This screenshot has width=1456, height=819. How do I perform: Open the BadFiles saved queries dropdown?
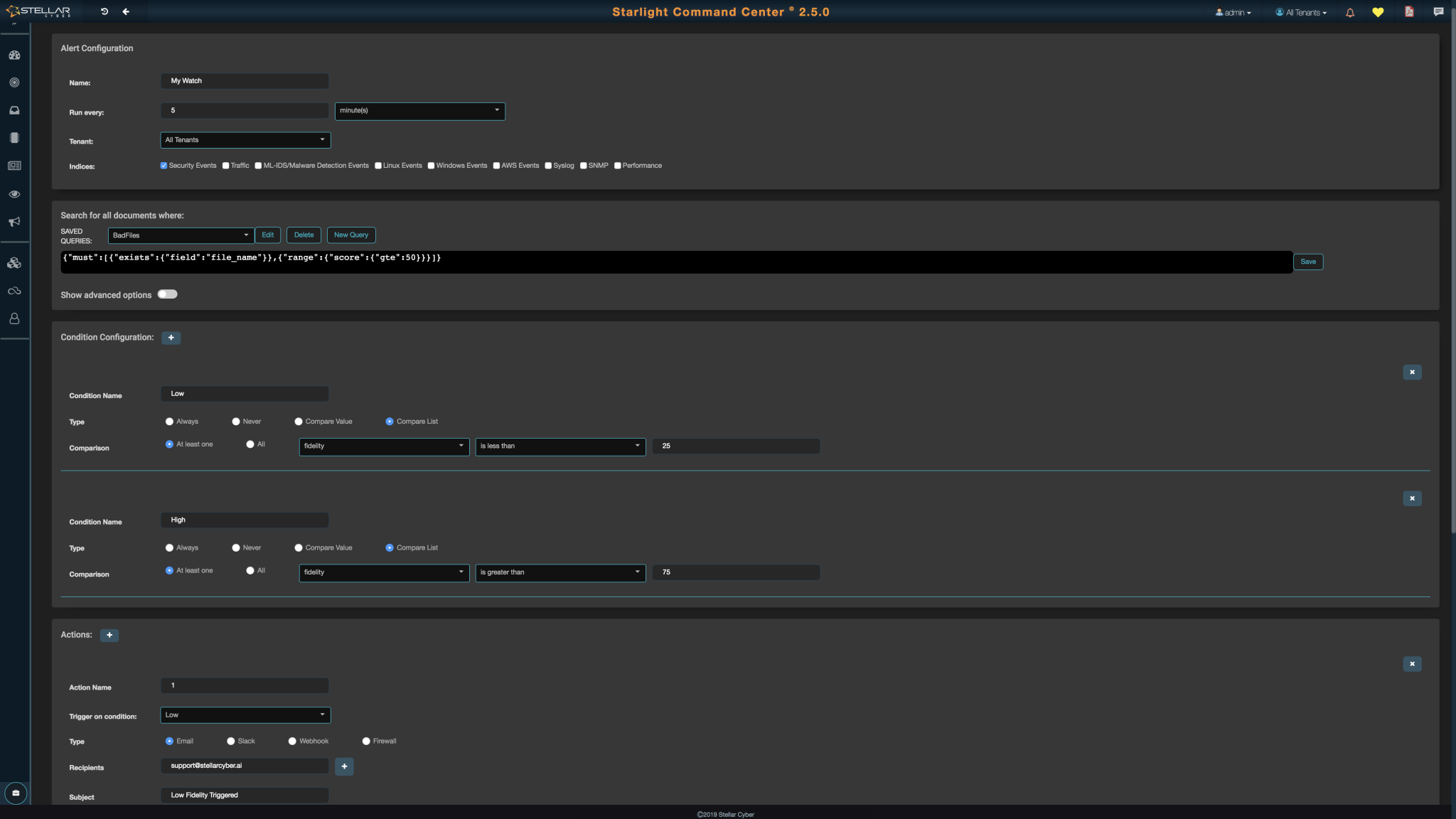pyautogui.click(x=181, y=235)
